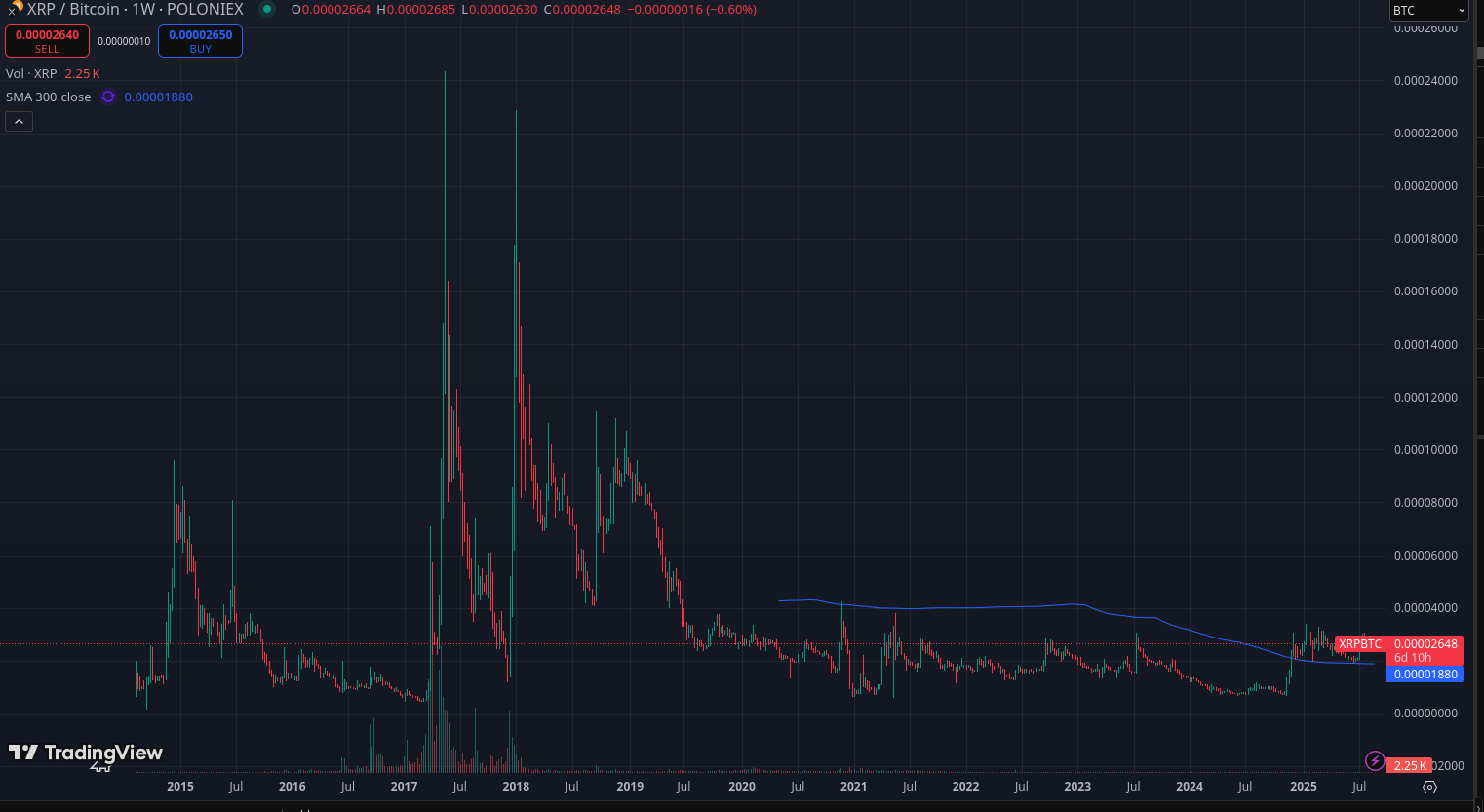Click the Jul label between 2017 and 2018
Screen dimensions: 1484x812
pyautogui.click(x=460, y=787)
